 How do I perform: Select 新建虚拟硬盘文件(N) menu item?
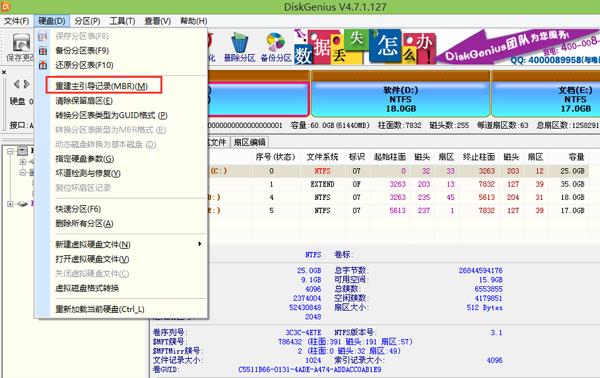point(93,244)
